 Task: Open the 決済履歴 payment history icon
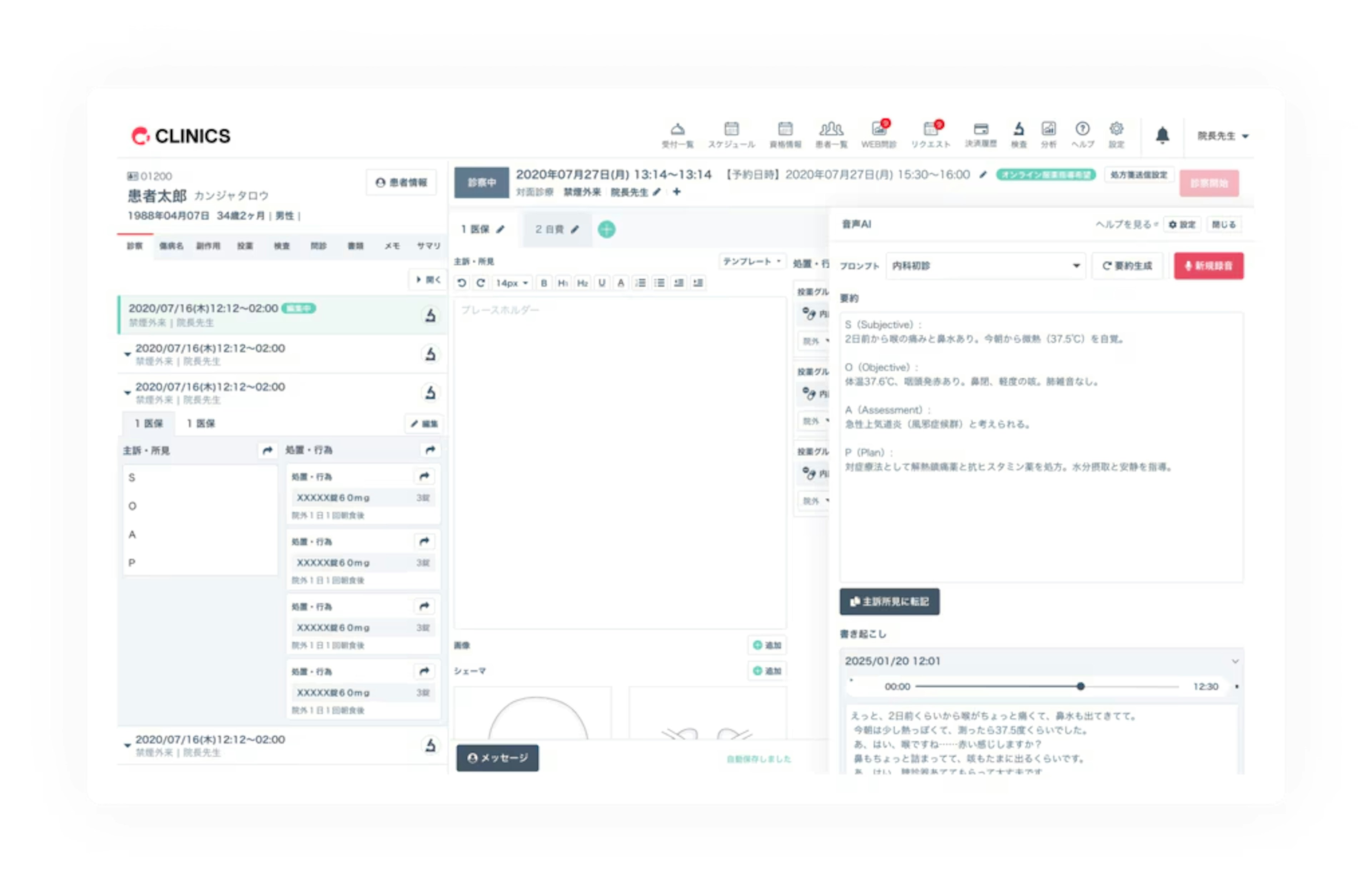(x=980, y=129)
